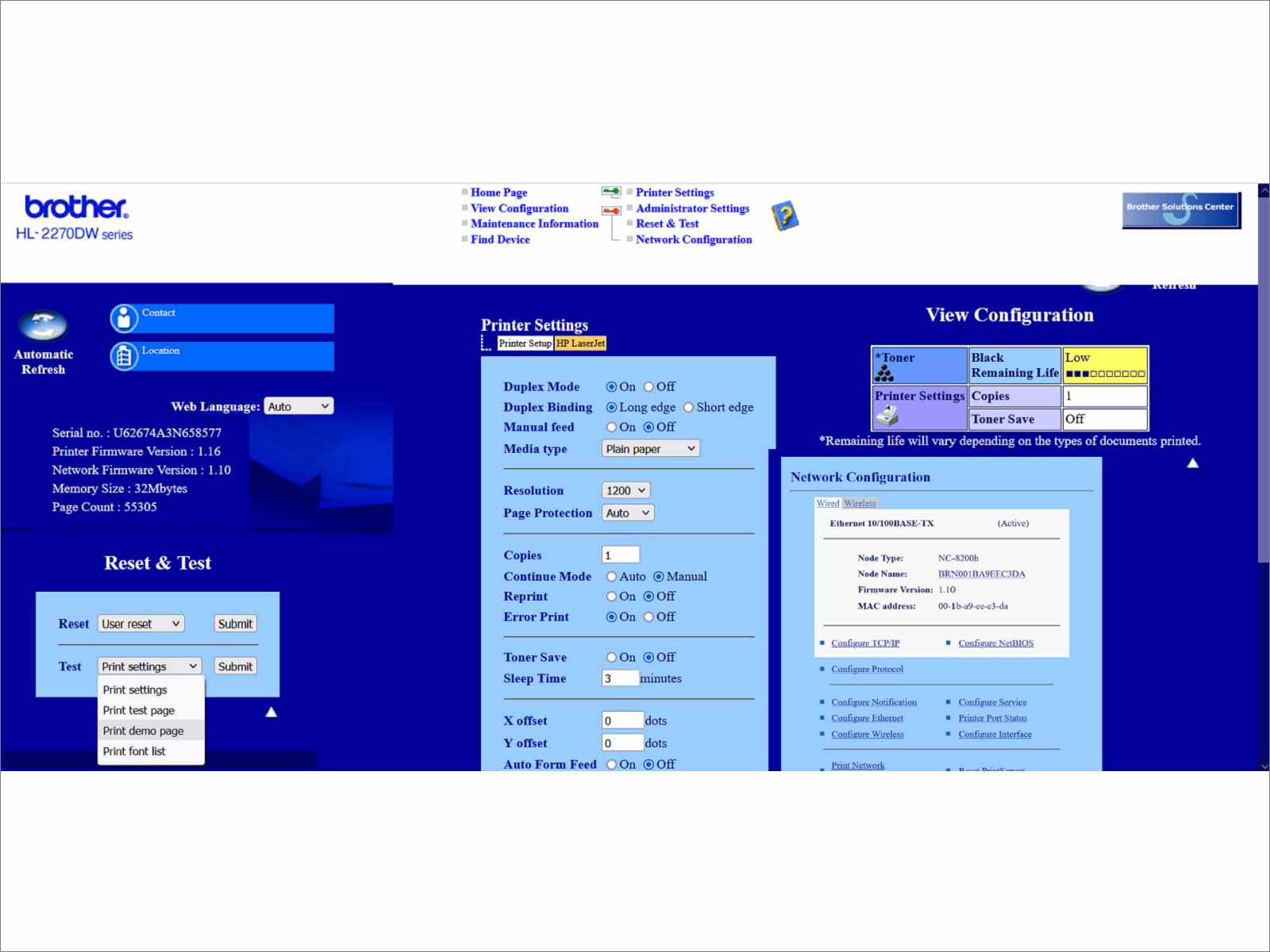Click the Automatic Refresh globe icon
This screenshot has height=952, width=1270.
click(43, 325)
